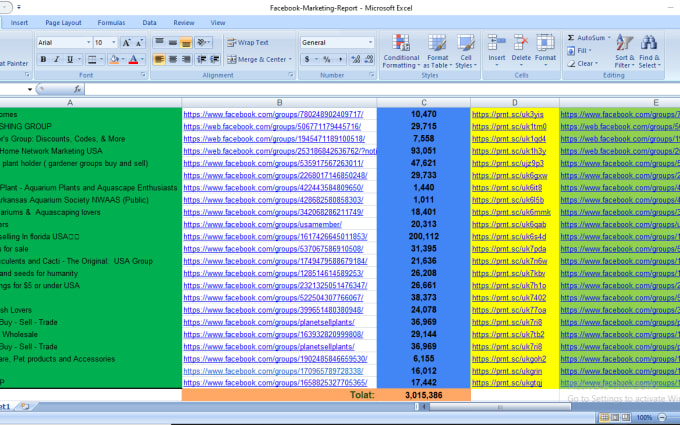The image size is (680, 425).
Task: Open the Review tab
Action: (x=184, y=23)
